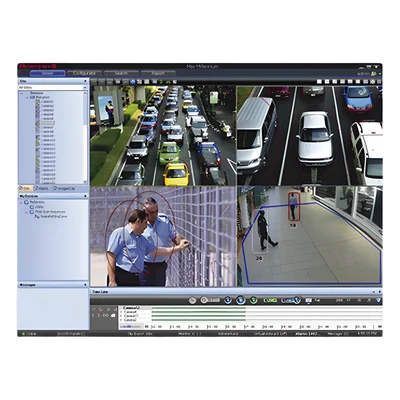
Task: Collapse the Devices tree root node
Action: [x=22, y=93]
